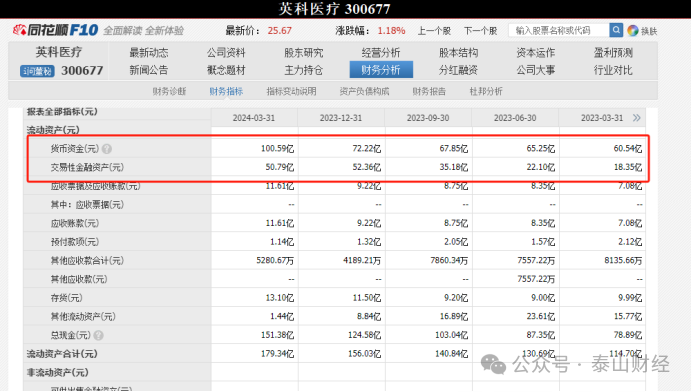This screenshot has height=392, width=692.
Task: Click the 151.38亿 total cash value
Action: pos(277,335)
